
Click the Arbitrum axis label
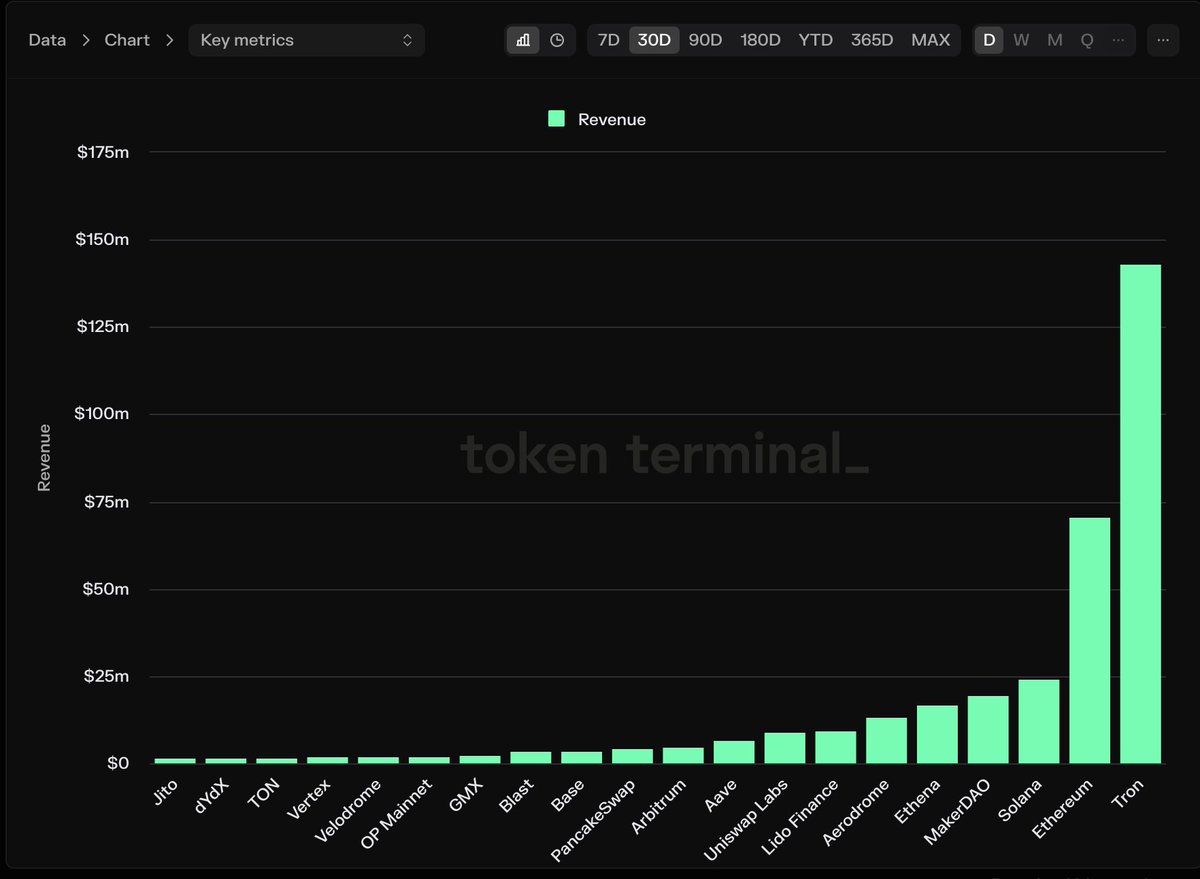click(661, 806)
